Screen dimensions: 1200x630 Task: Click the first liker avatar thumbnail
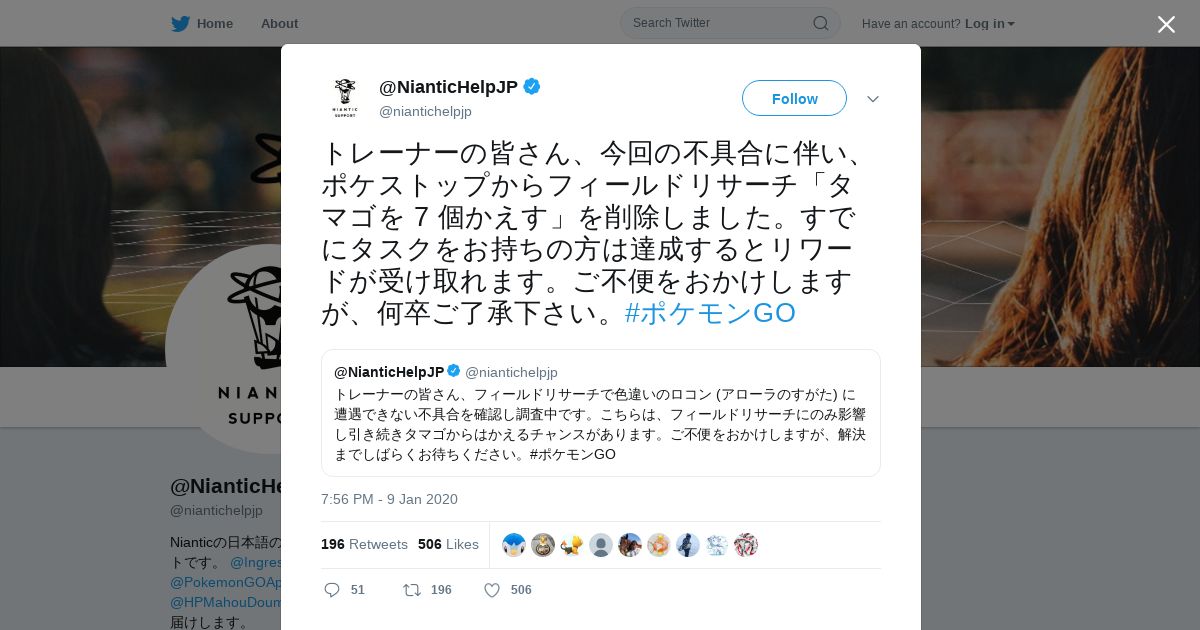click(514, 545)
